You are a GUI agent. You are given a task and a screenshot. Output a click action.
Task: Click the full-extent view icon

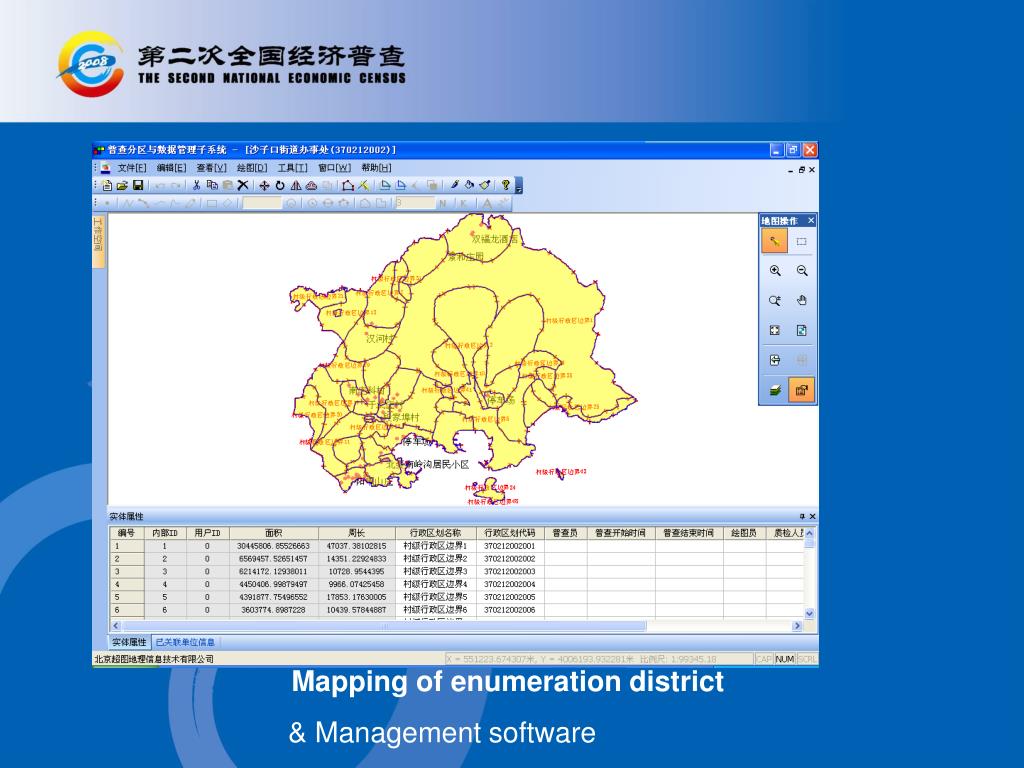(x=775, y=330)
